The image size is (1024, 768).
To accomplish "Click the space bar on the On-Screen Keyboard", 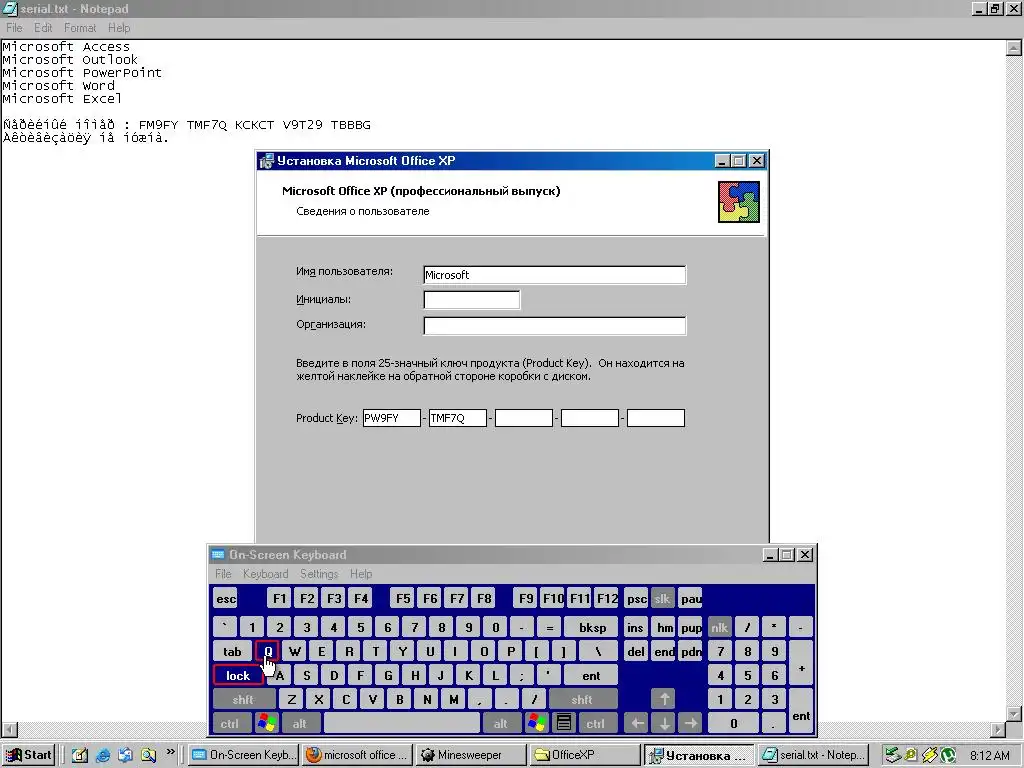I will pyautogui.click(x=402, y=724).
